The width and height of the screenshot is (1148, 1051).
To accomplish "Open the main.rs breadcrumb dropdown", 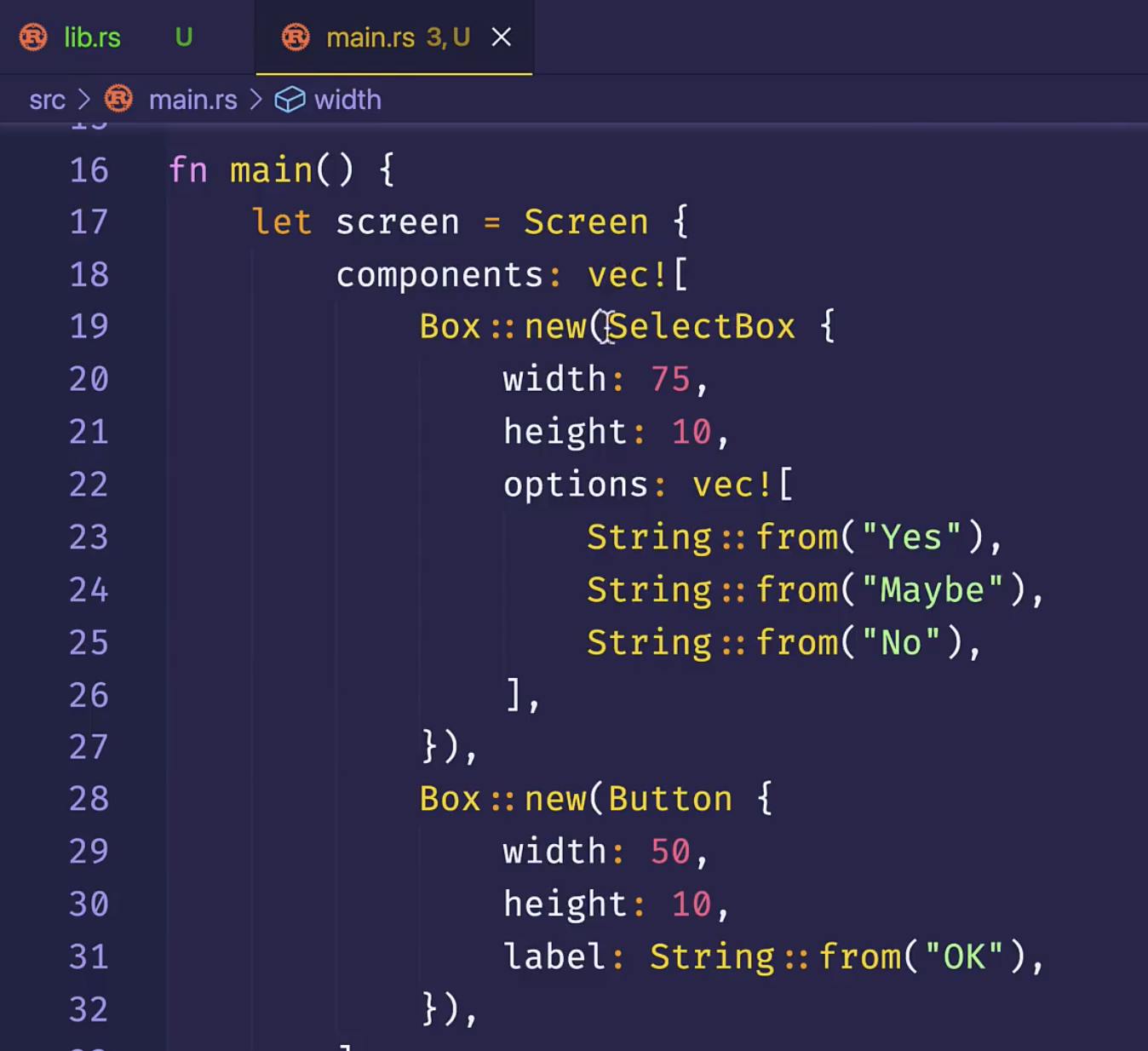I will click(x=192, y=100).
